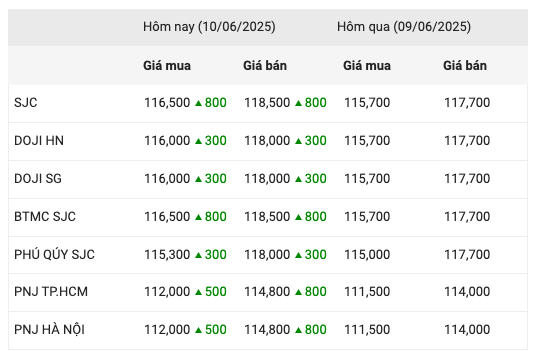Click PHÚ QÚY SJC yesterday buy price 115,000
The image size is (534, 361).
[367, 255]
